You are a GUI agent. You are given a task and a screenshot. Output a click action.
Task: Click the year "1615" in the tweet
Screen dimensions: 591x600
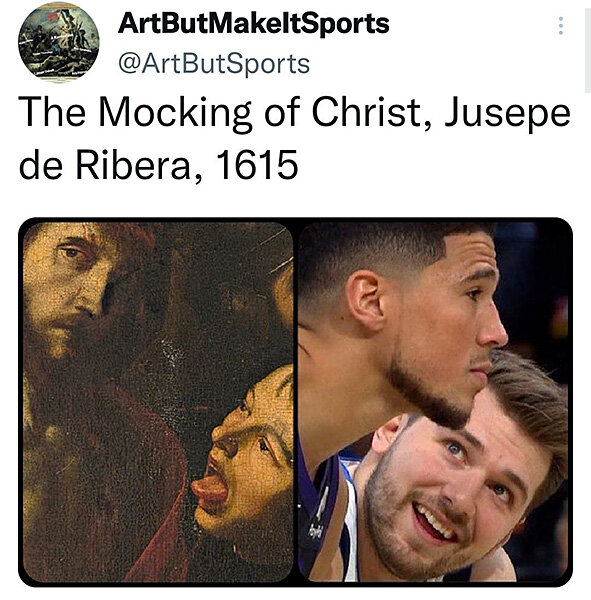pos(256,165)
